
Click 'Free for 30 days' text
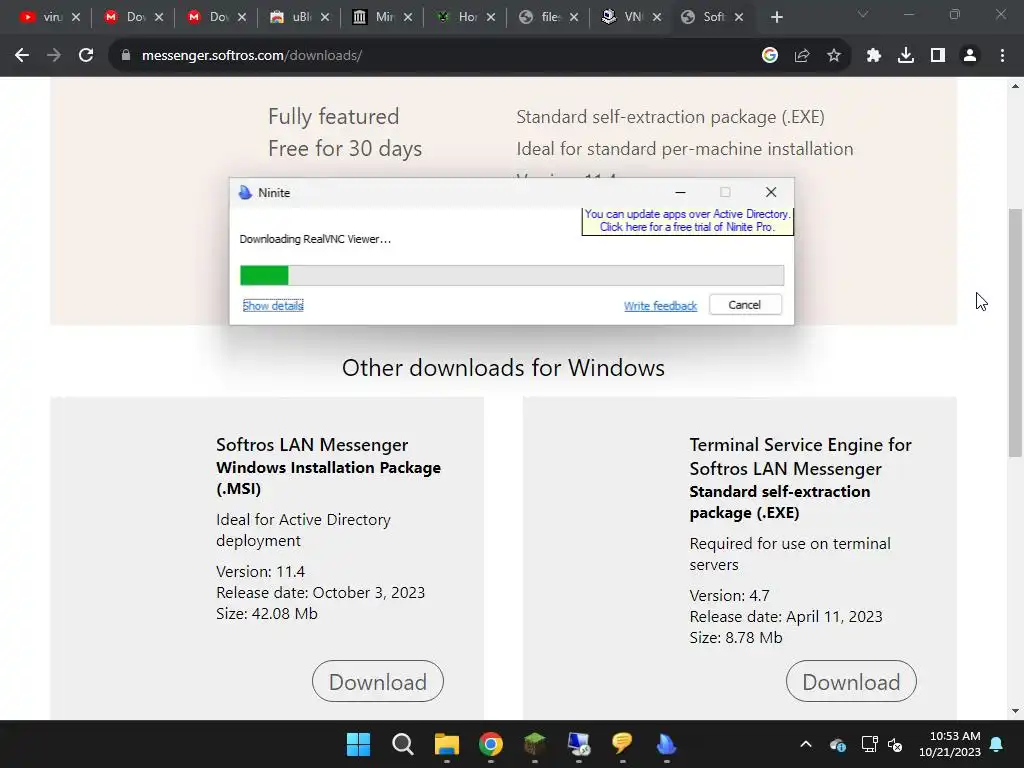click(345, 149)
